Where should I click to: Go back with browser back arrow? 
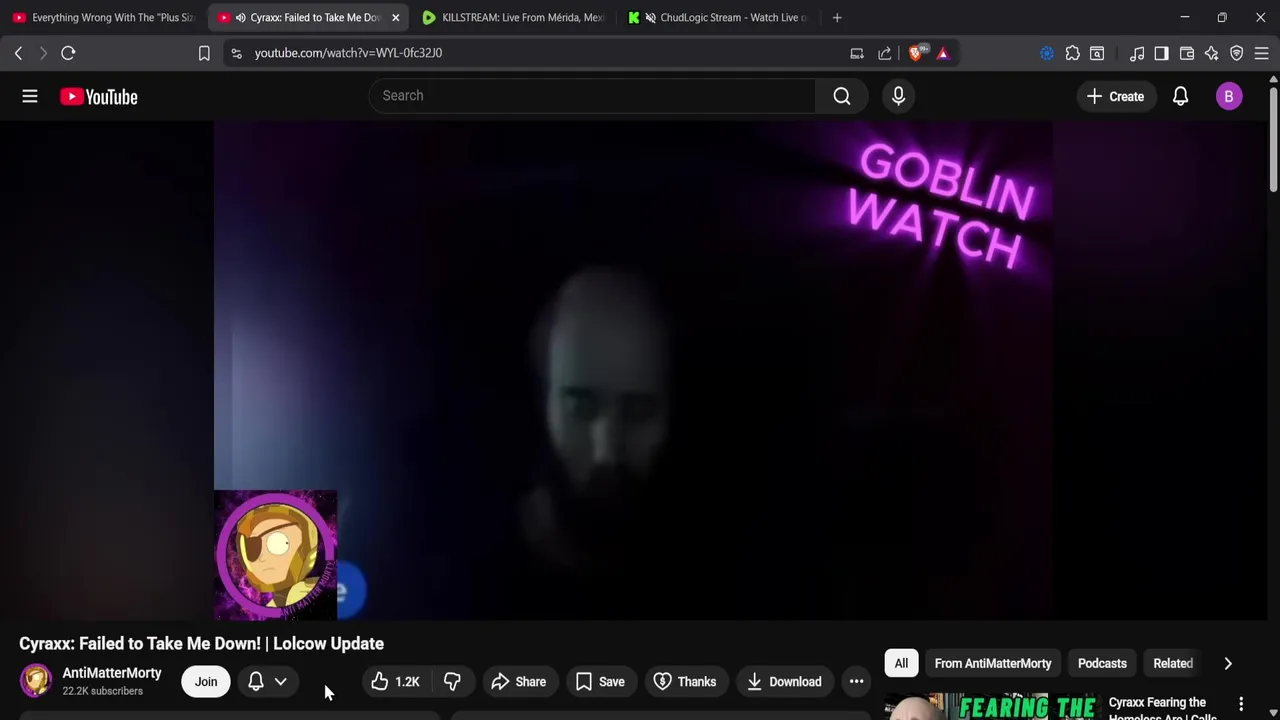point(18,53)
